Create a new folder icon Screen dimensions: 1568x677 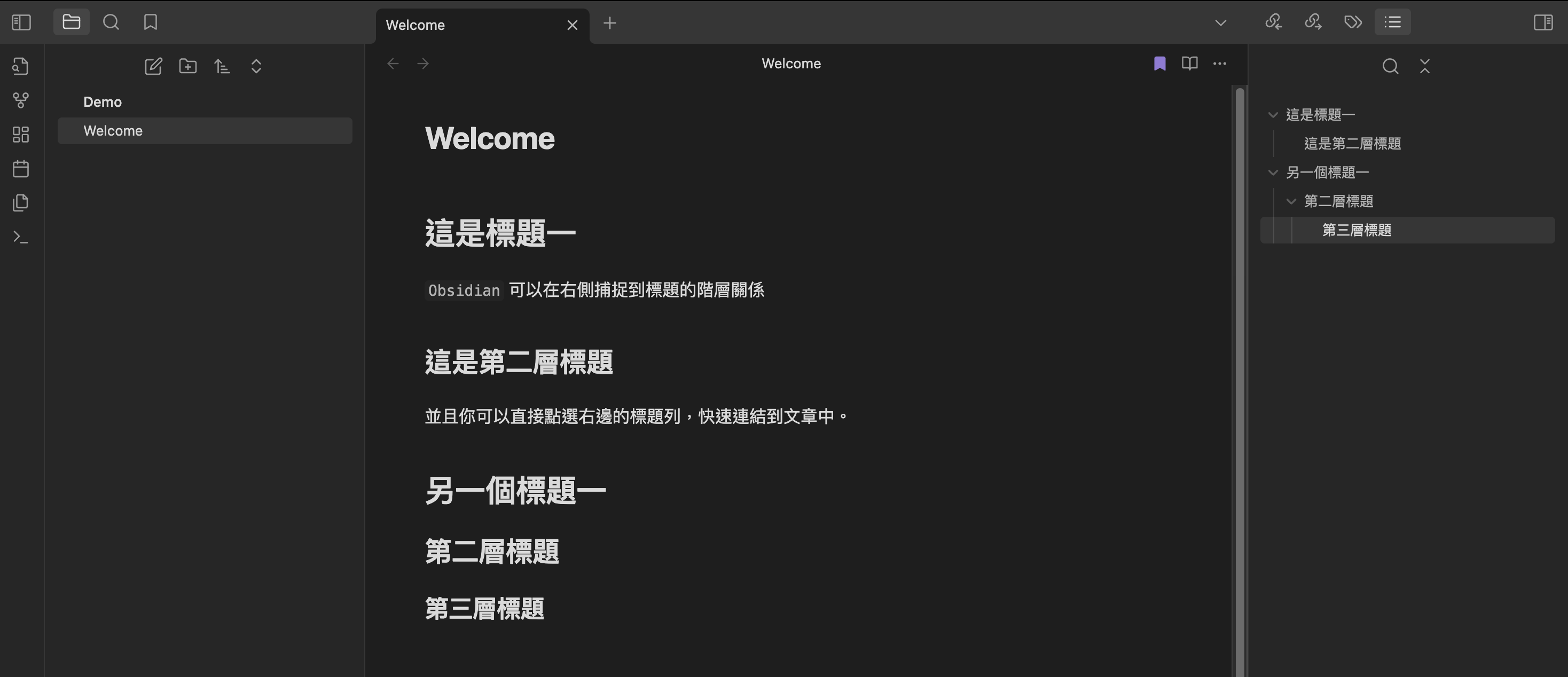[187, 66]
